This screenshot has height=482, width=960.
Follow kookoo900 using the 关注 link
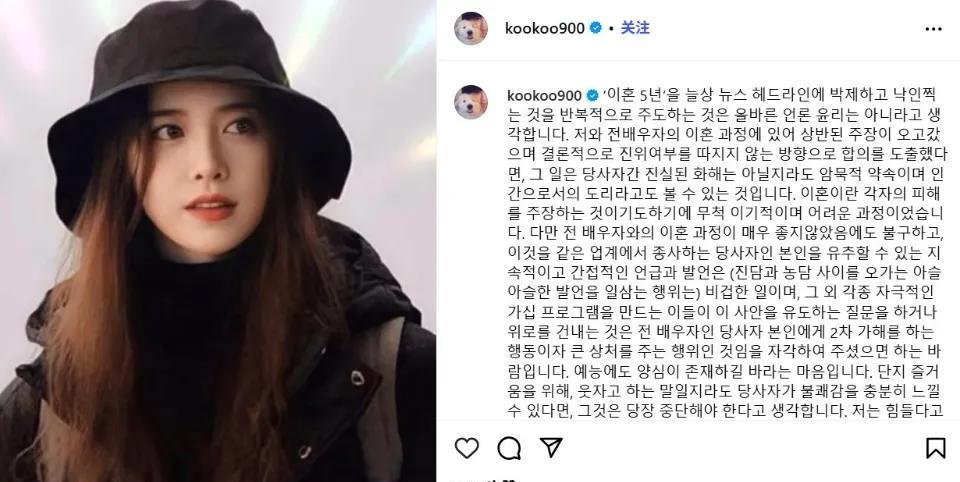point(635,28)
